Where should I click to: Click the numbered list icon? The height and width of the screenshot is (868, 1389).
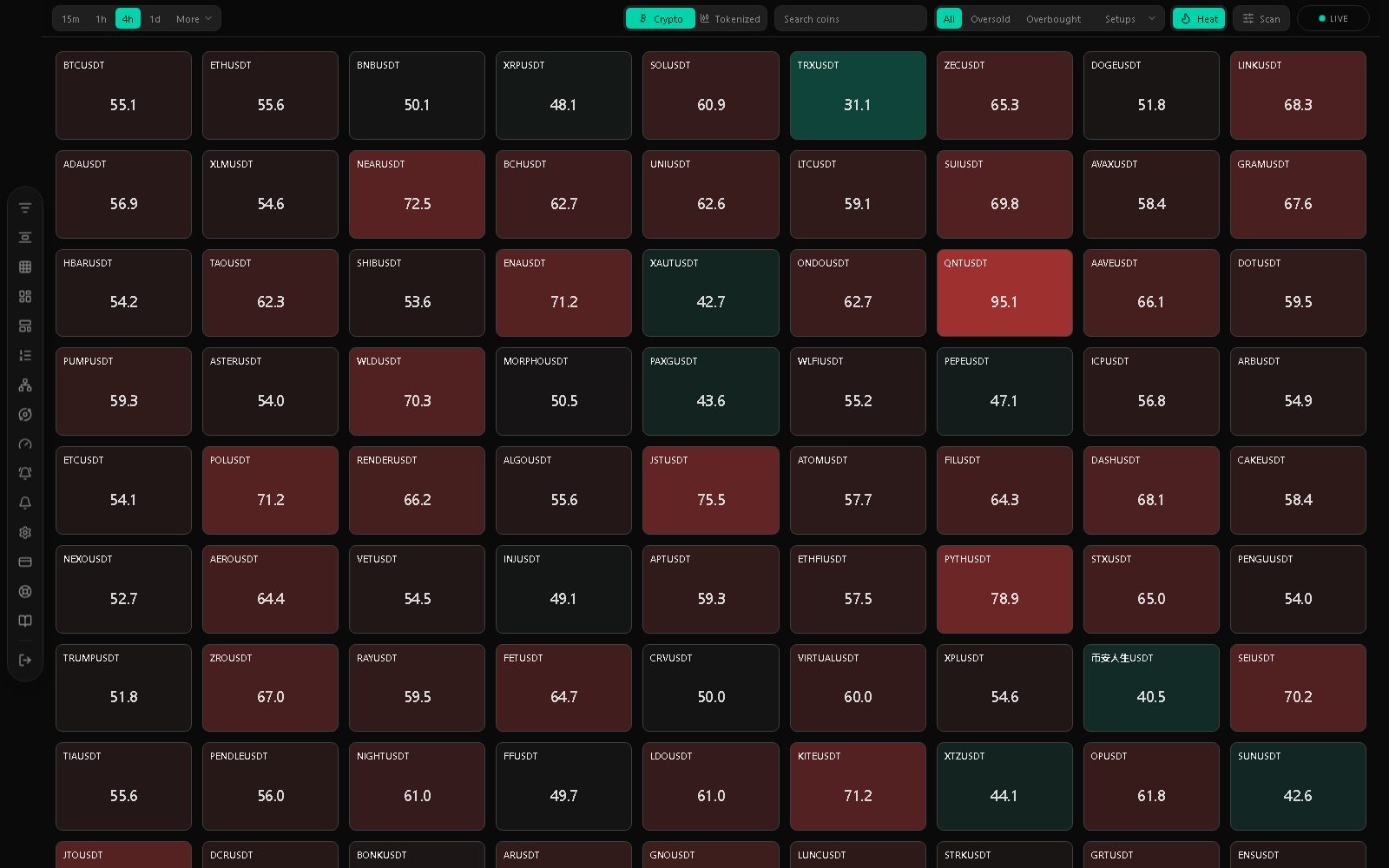click(25, 356)
